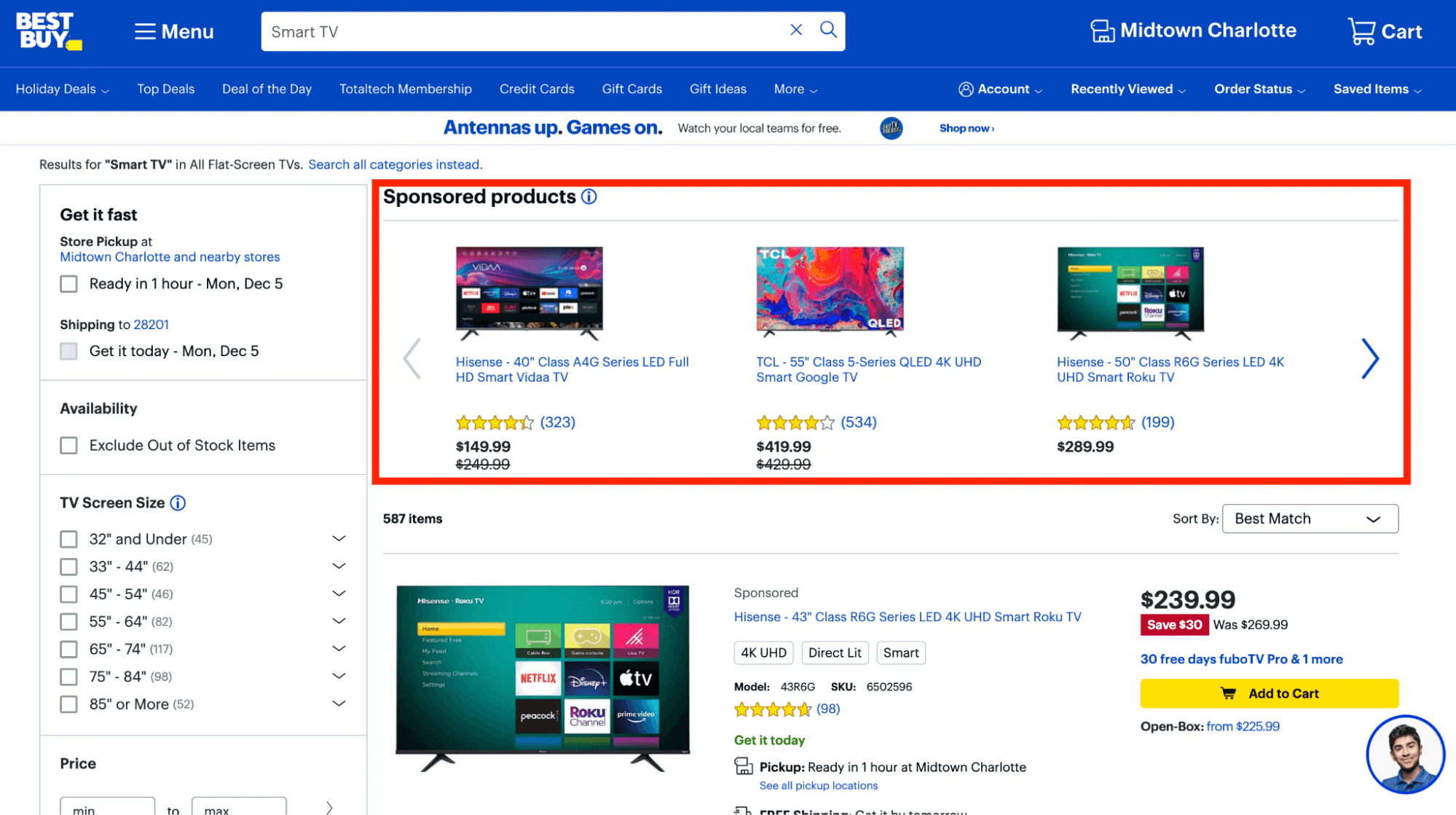Select the 55" - 64" screen size filter
Screen dimensions: 1456x815
click(68, 621)
